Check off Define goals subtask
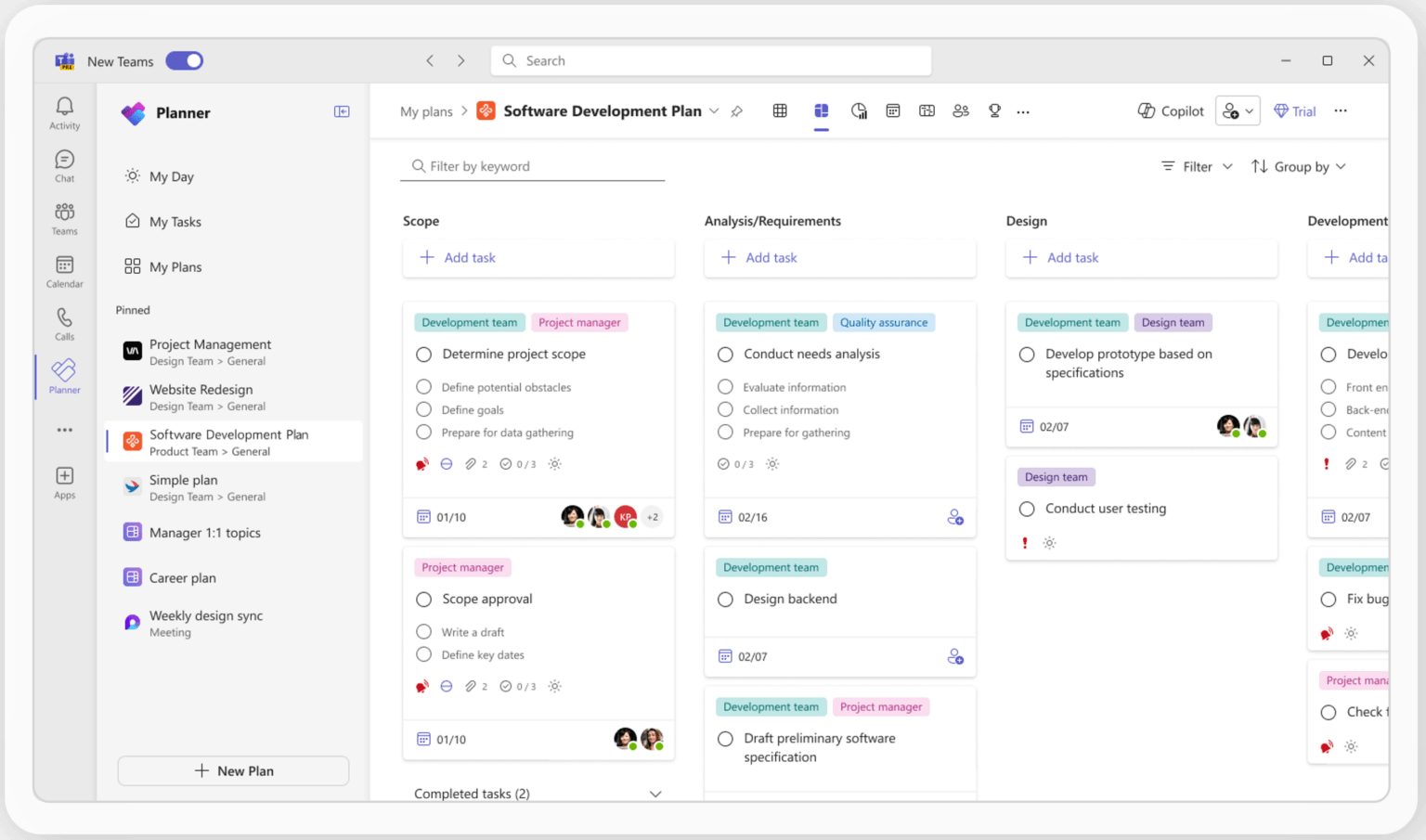1426x840 pixels. [424, 409]
